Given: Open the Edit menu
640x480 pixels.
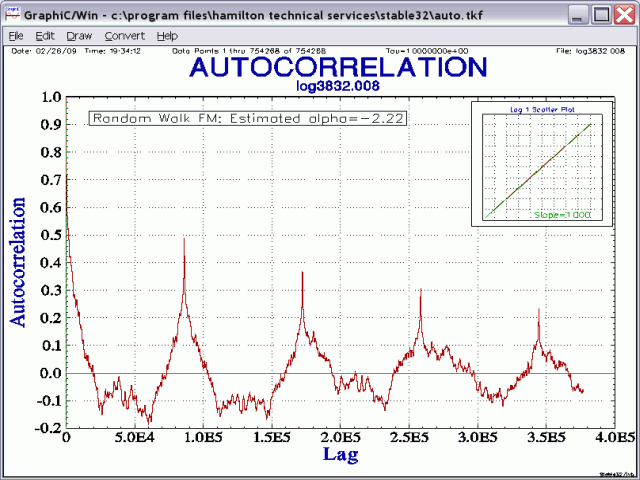Looking at the screenshot, I should coord(45,36).
